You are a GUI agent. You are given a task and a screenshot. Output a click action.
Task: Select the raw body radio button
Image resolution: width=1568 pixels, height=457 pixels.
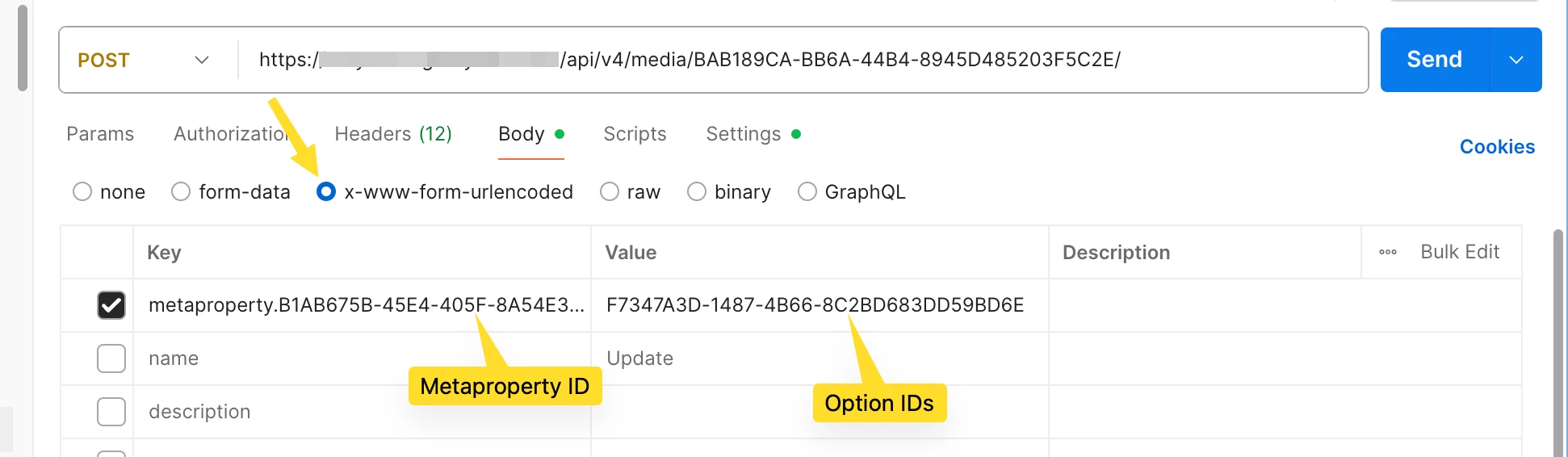(610, 192)
